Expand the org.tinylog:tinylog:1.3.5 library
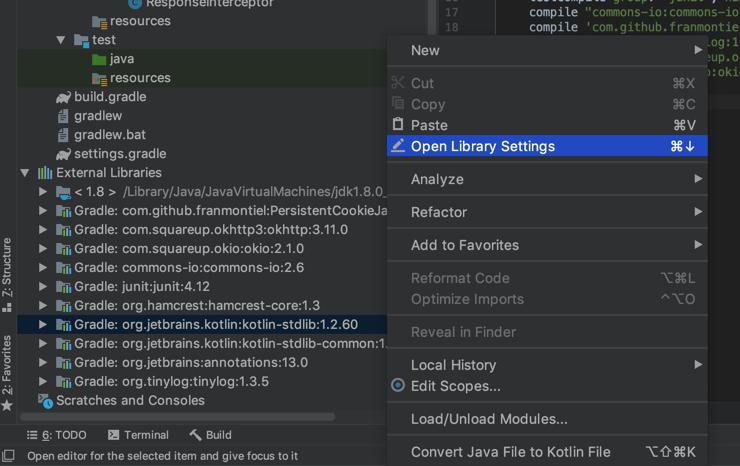Screen dimensions: 740x466 43,382
